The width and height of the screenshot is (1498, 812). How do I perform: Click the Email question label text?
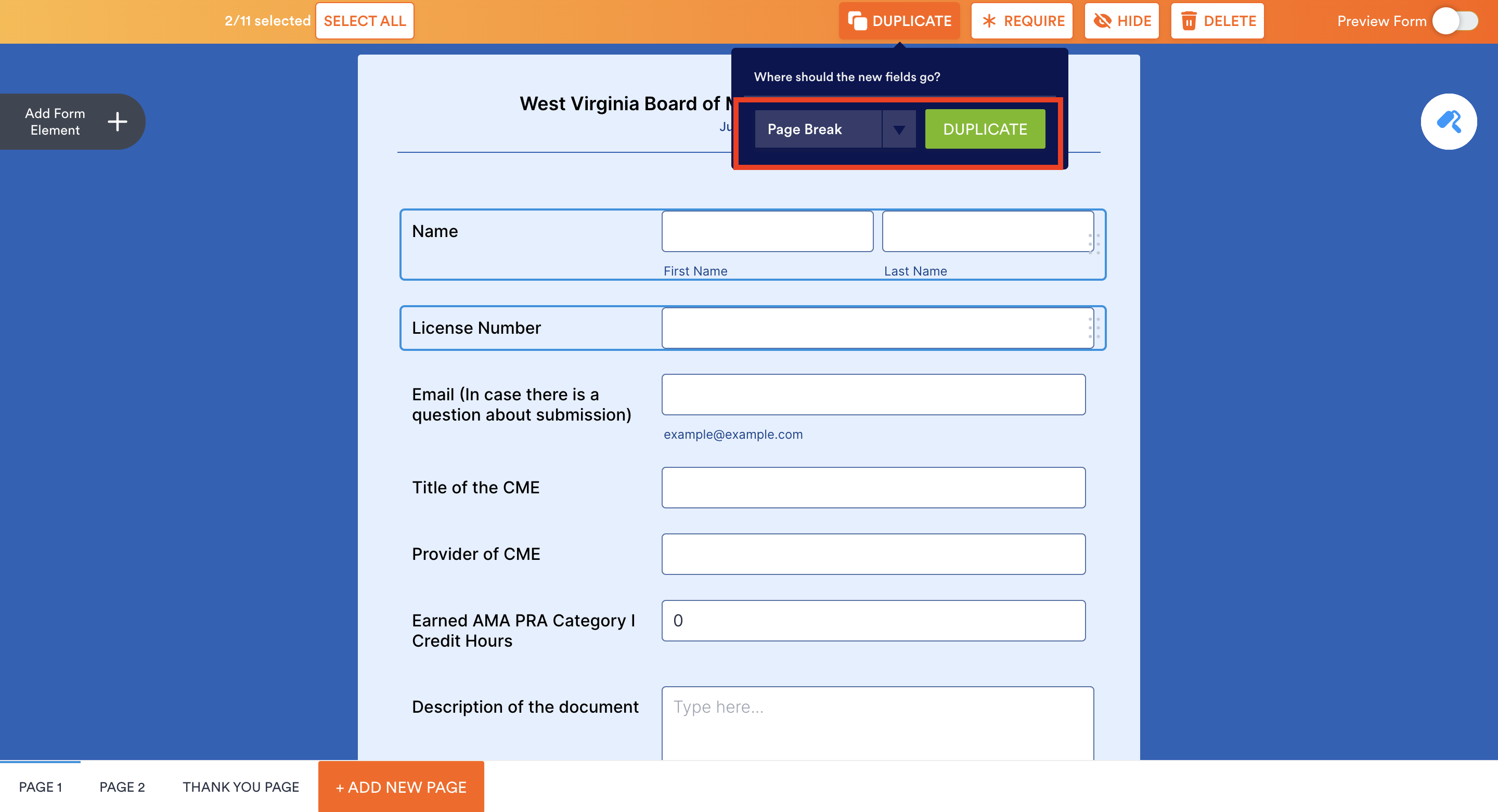(x=522, y=404)
